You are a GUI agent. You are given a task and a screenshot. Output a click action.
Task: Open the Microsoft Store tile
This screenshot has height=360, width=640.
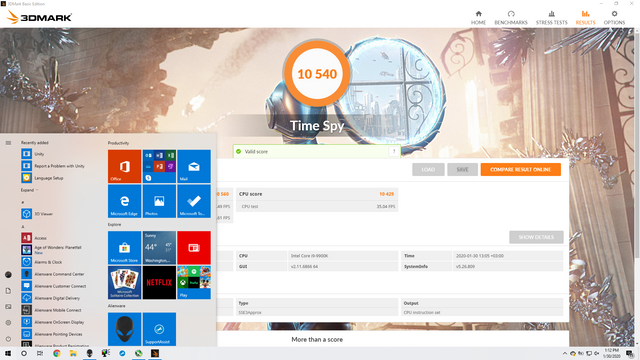[124, 248]
